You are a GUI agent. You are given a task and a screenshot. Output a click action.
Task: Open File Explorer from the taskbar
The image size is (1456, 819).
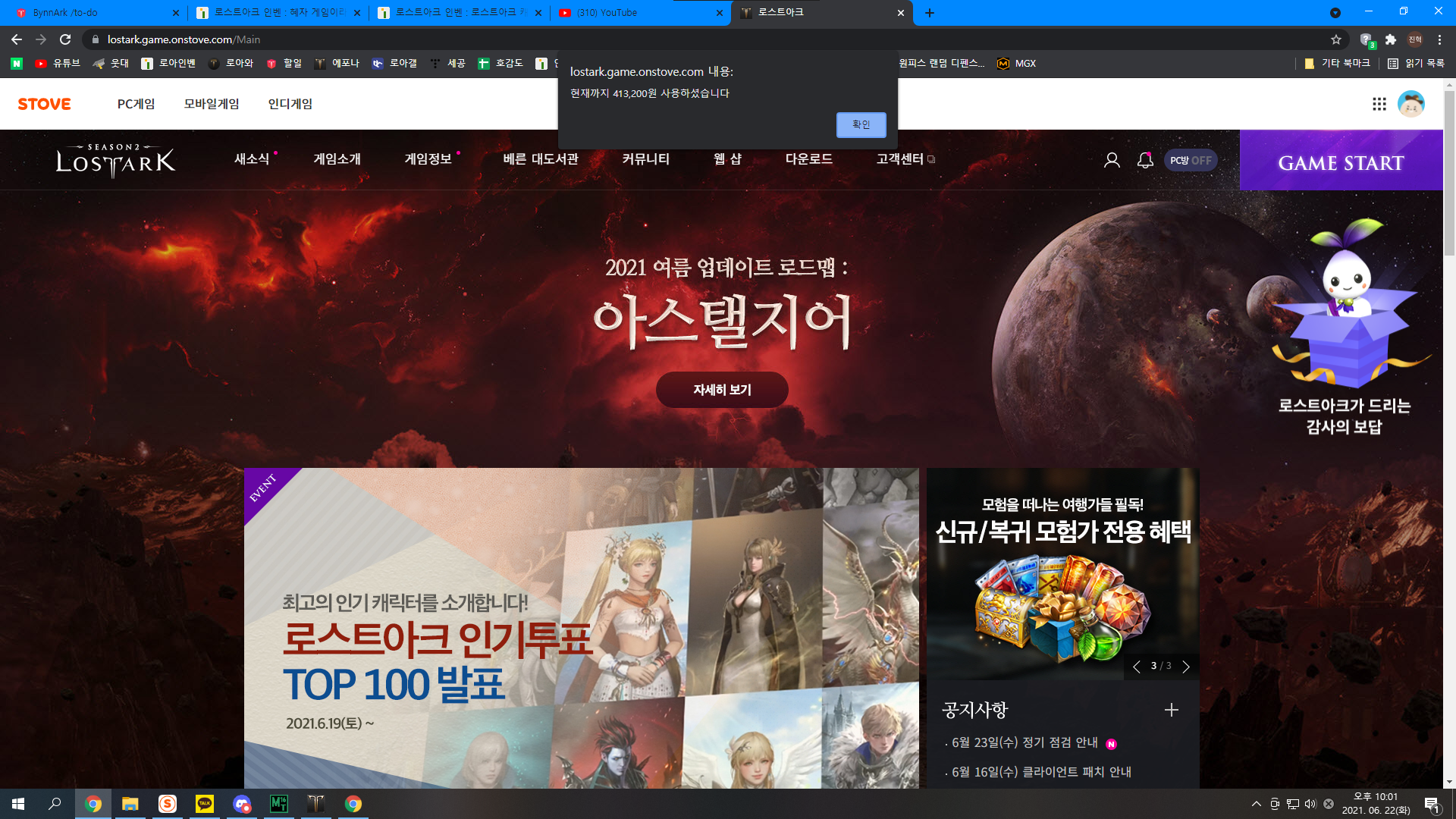pyautogui.click(x=130, y=804)
